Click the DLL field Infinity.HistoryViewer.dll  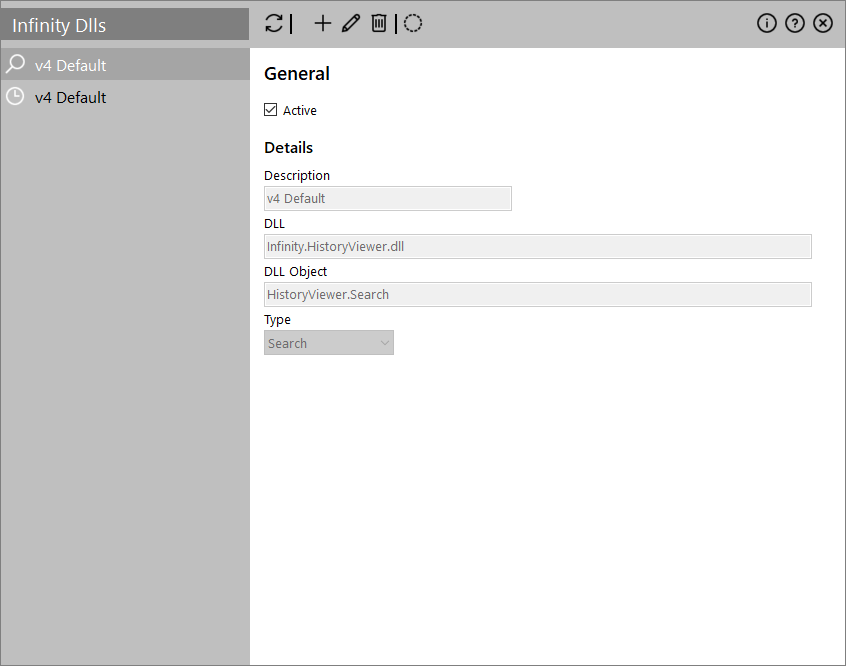click(x=538, y=247)
